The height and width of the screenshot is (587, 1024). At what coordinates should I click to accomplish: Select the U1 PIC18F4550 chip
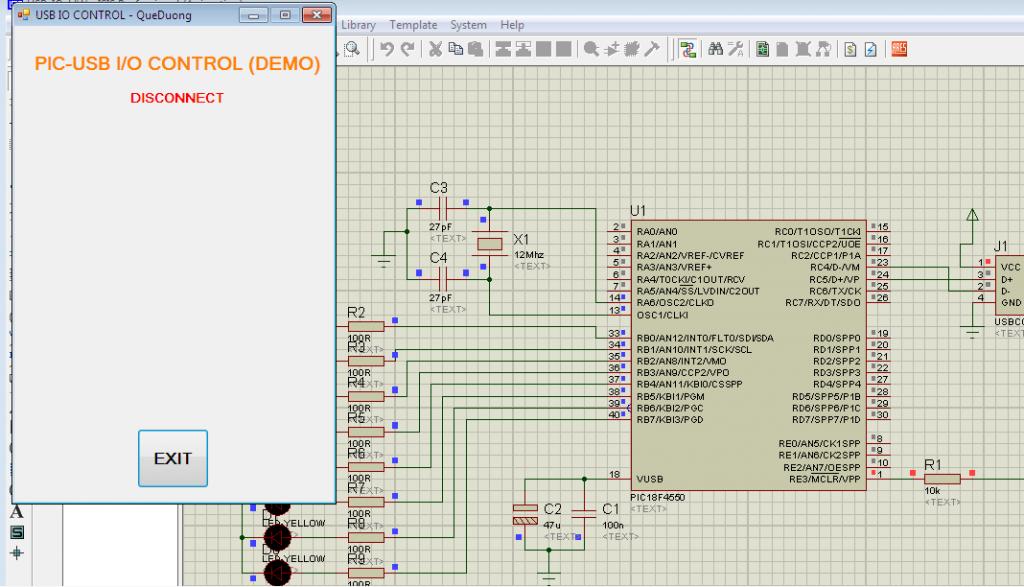[x=748, y=355]
